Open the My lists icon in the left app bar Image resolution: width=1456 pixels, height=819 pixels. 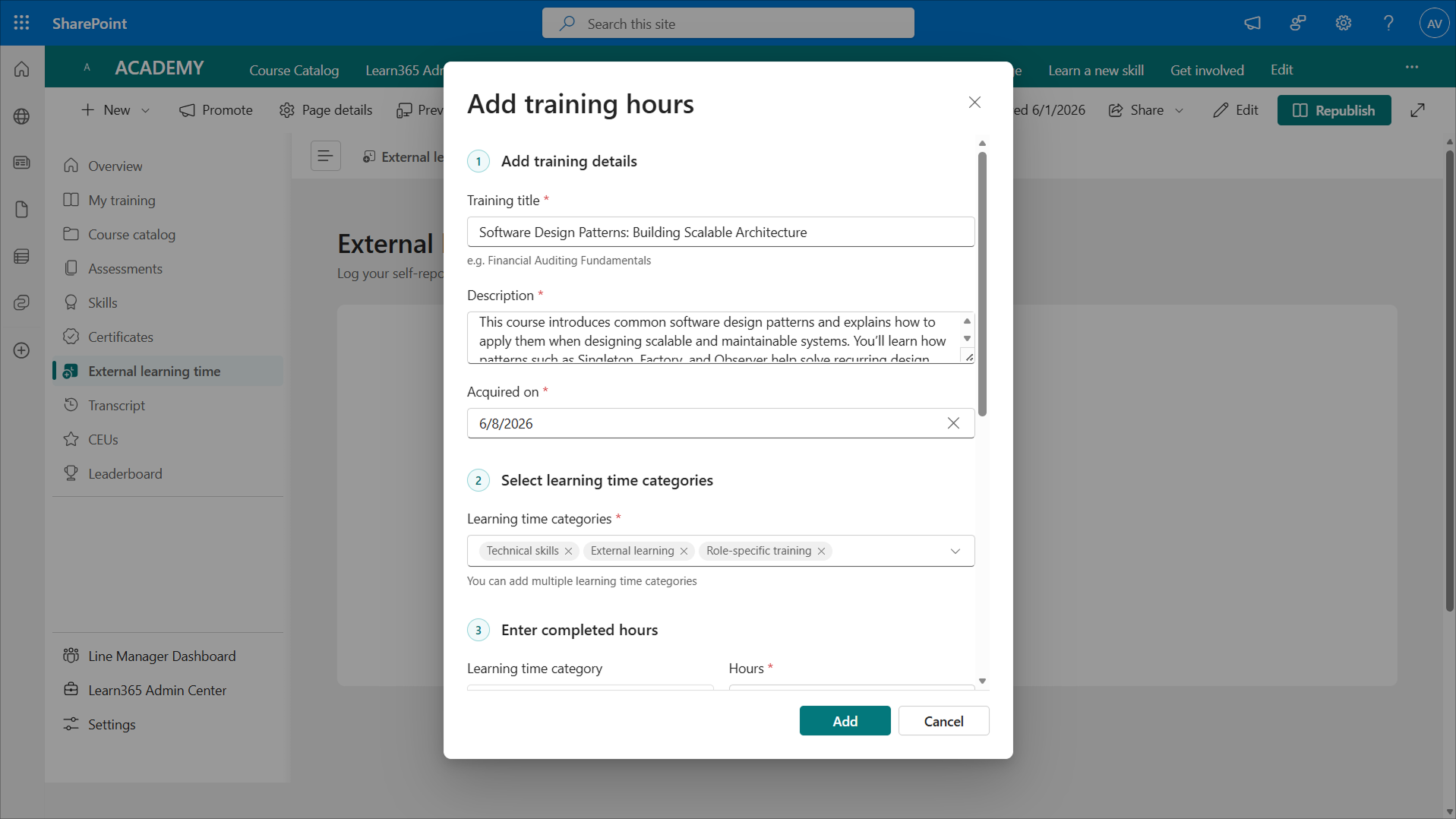(21, 257)
